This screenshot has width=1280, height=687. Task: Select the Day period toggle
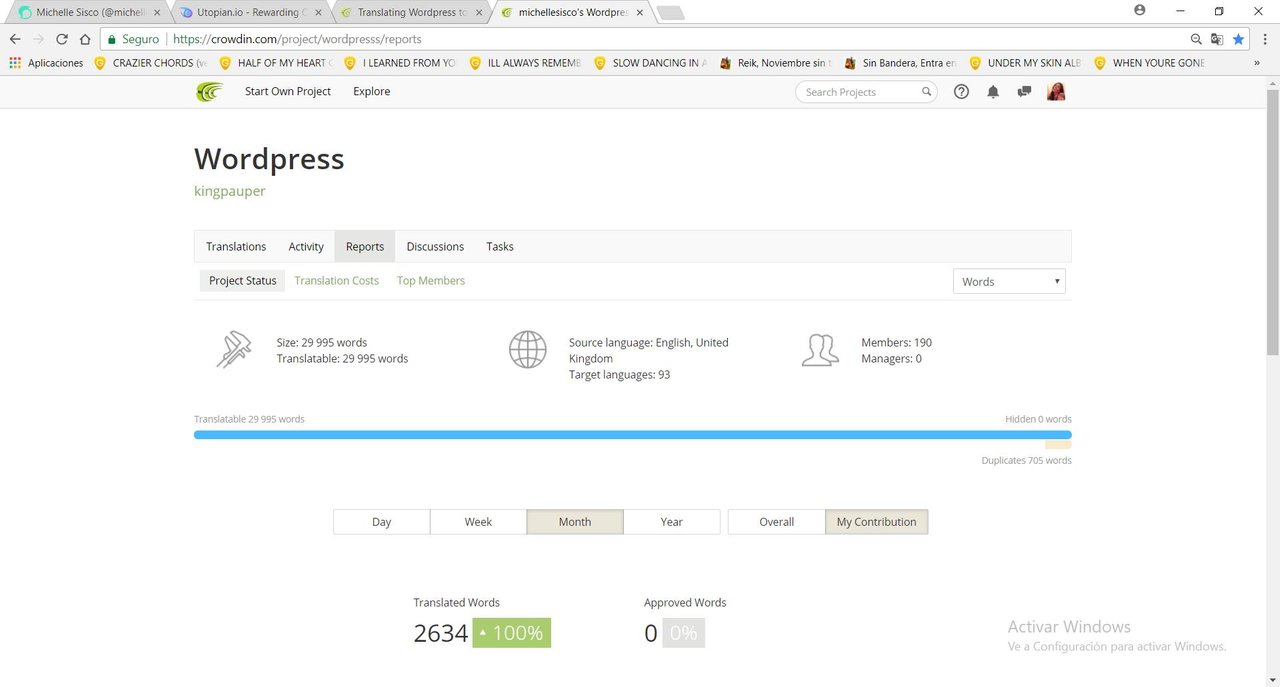381,522
